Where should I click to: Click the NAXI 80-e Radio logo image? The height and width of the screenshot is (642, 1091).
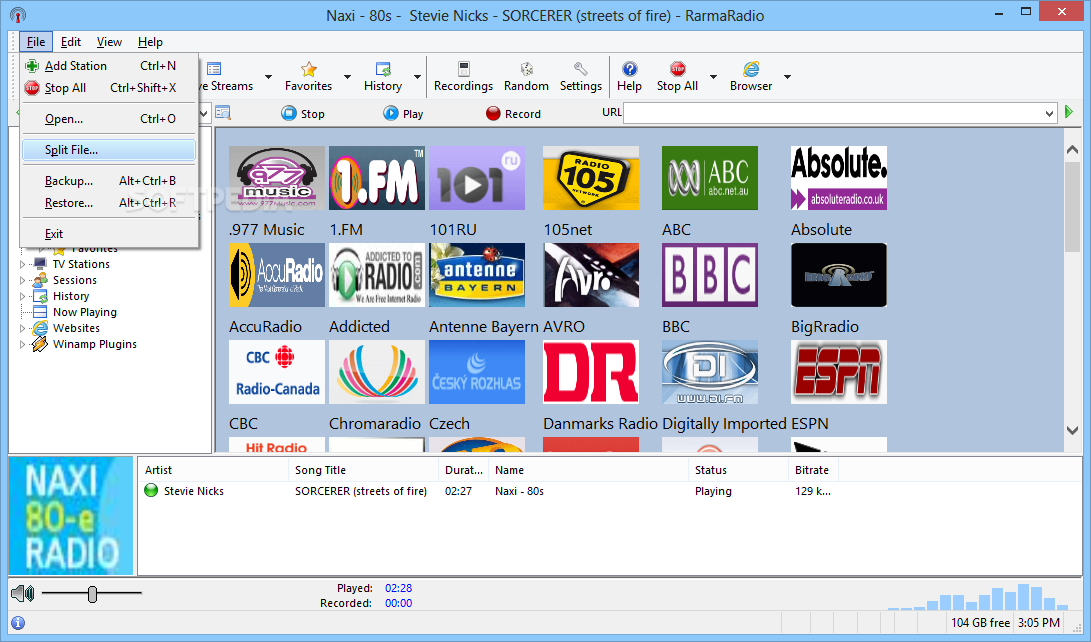71,515
